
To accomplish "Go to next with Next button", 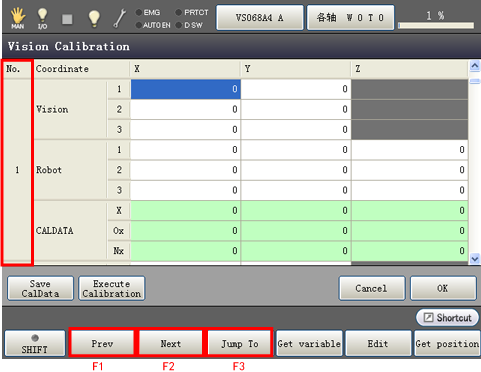I will pos(171,343).
